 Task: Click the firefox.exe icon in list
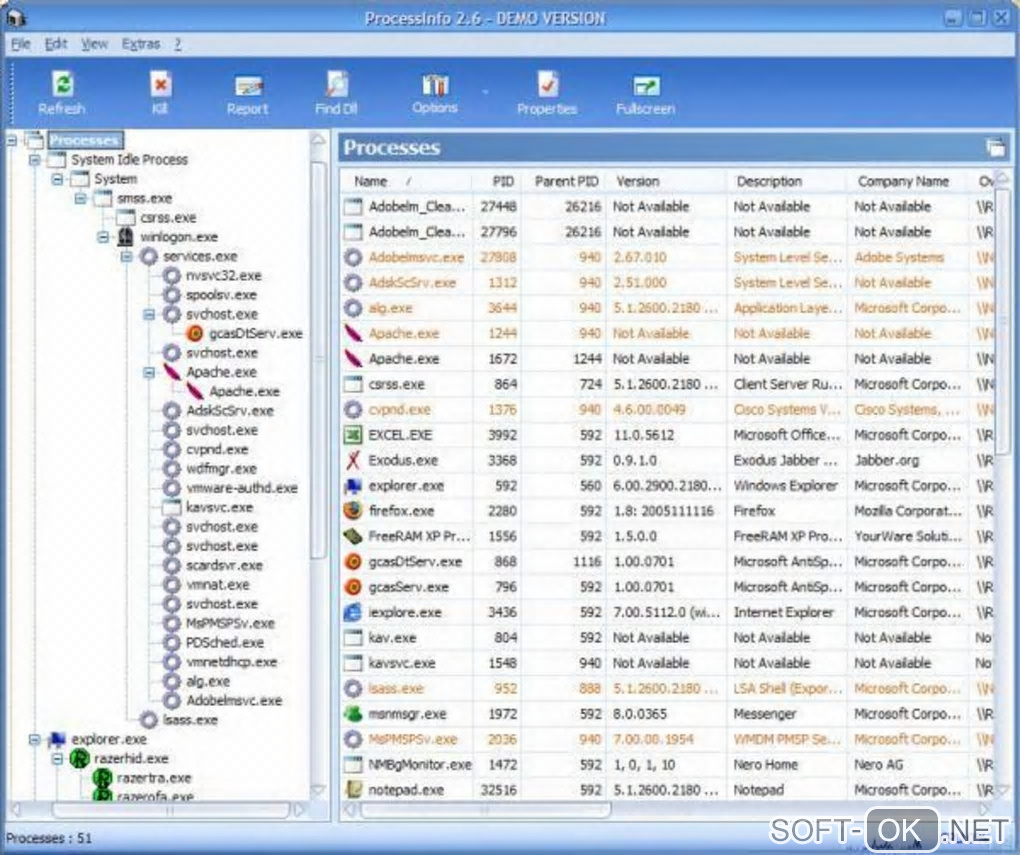click(x=353, y=511)
